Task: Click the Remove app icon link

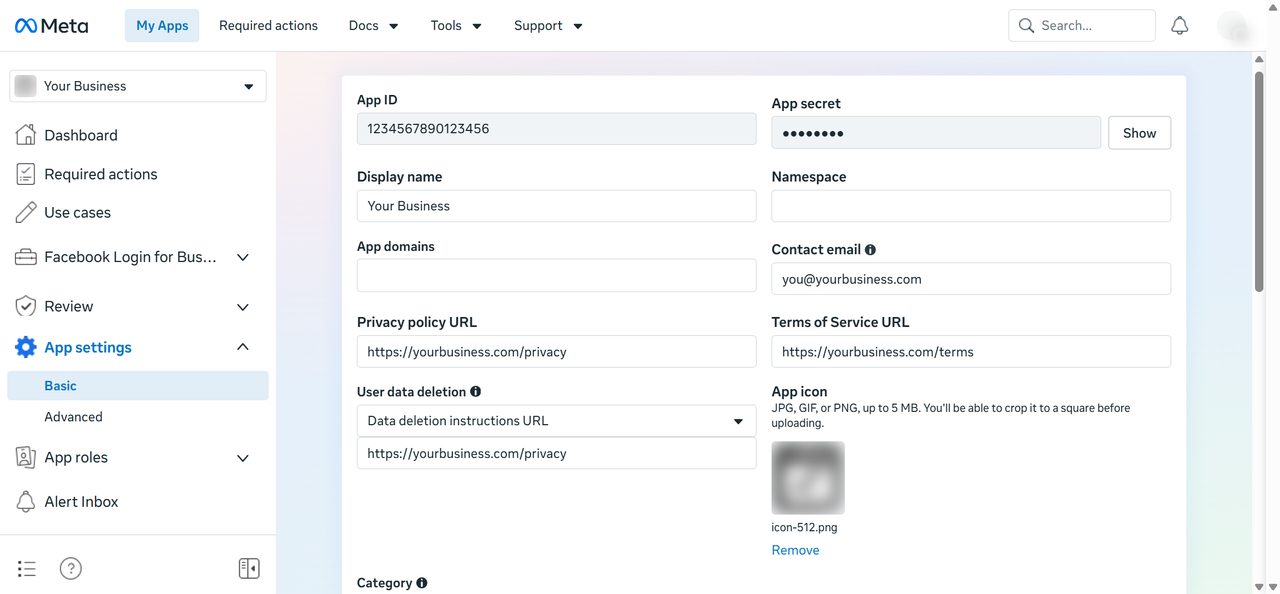Action: pos(795,550)
